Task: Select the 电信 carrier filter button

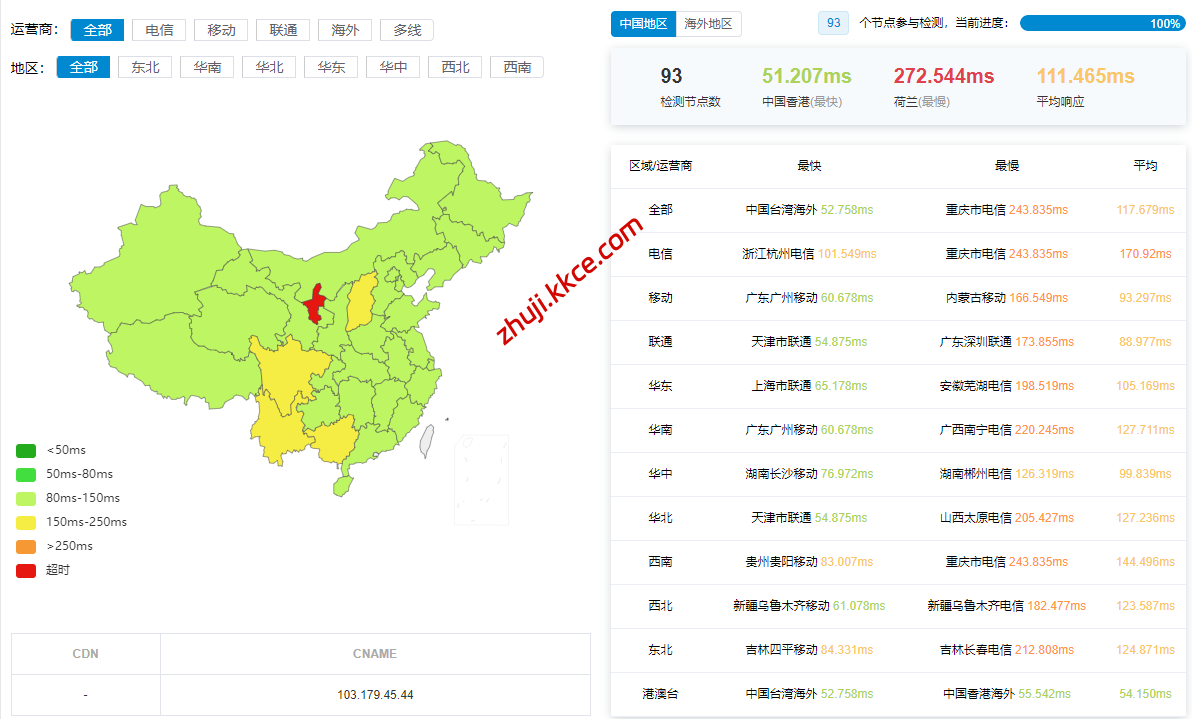Action: [159, 30]
